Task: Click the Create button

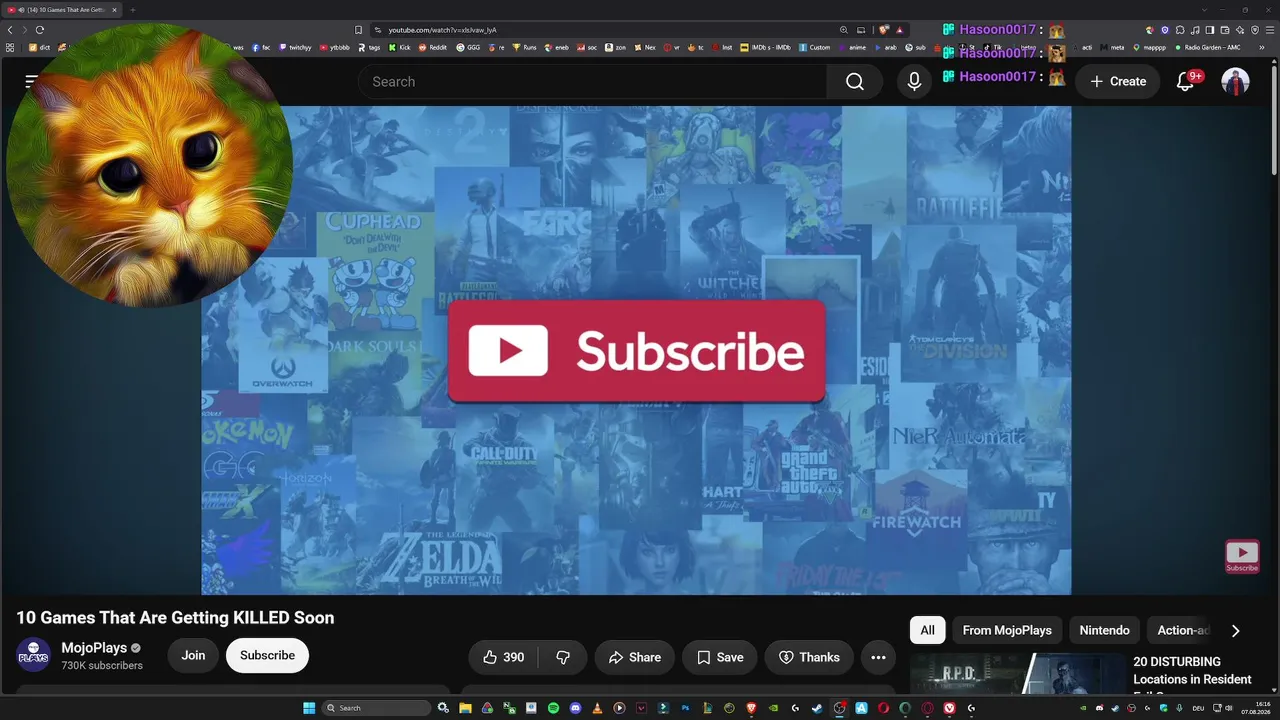Action: click(x=1118, y=82)
